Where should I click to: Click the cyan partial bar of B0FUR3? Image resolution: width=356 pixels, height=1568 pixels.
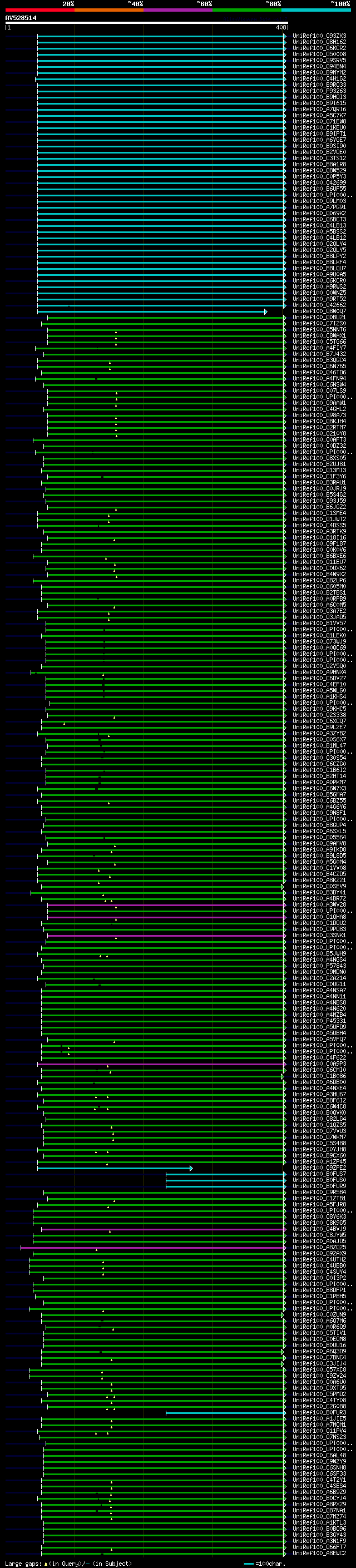226,1413
